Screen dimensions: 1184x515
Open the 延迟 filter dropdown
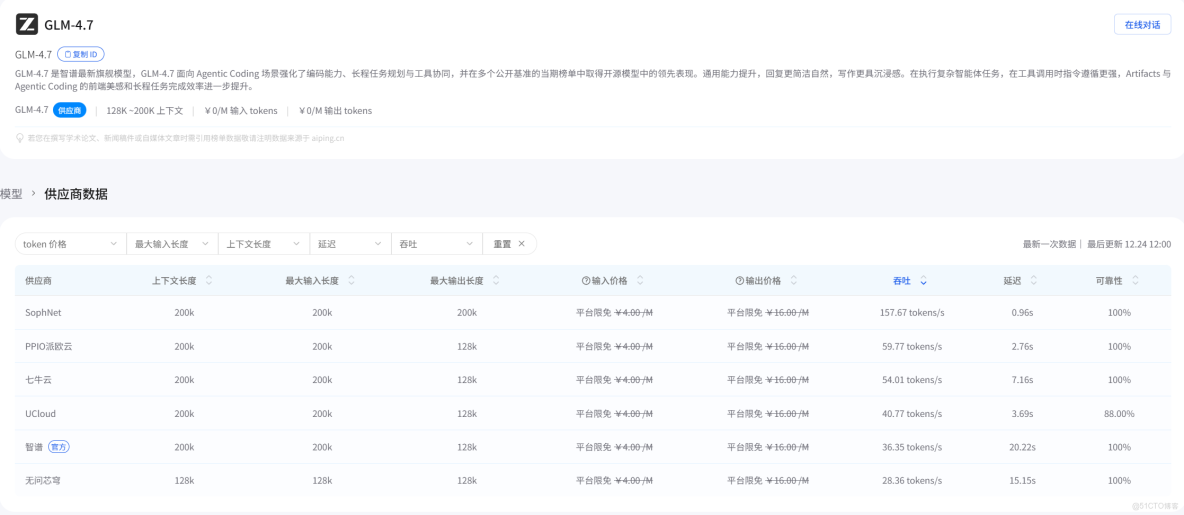[350, 244]
